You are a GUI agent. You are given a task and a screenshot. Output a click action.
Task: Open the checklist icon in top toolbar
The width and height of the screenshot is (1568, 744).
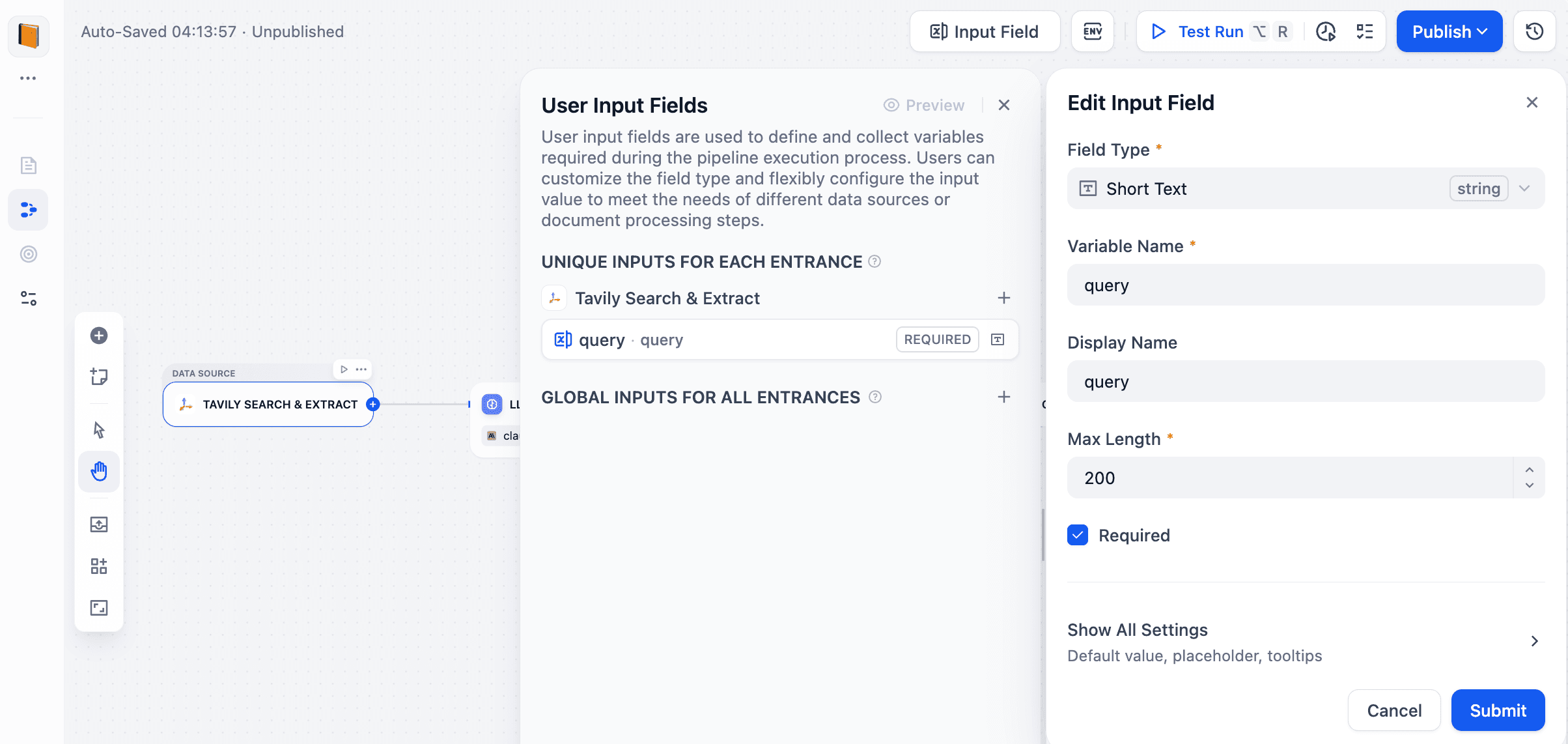coord(1364,31)
